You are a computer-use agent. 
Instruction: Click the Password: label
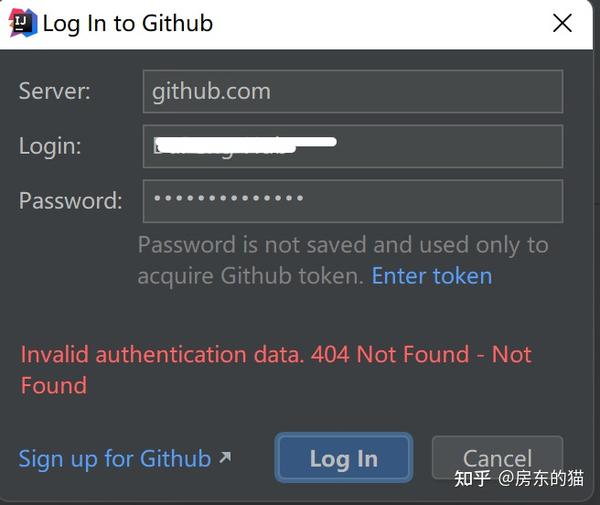pos(71,200)
